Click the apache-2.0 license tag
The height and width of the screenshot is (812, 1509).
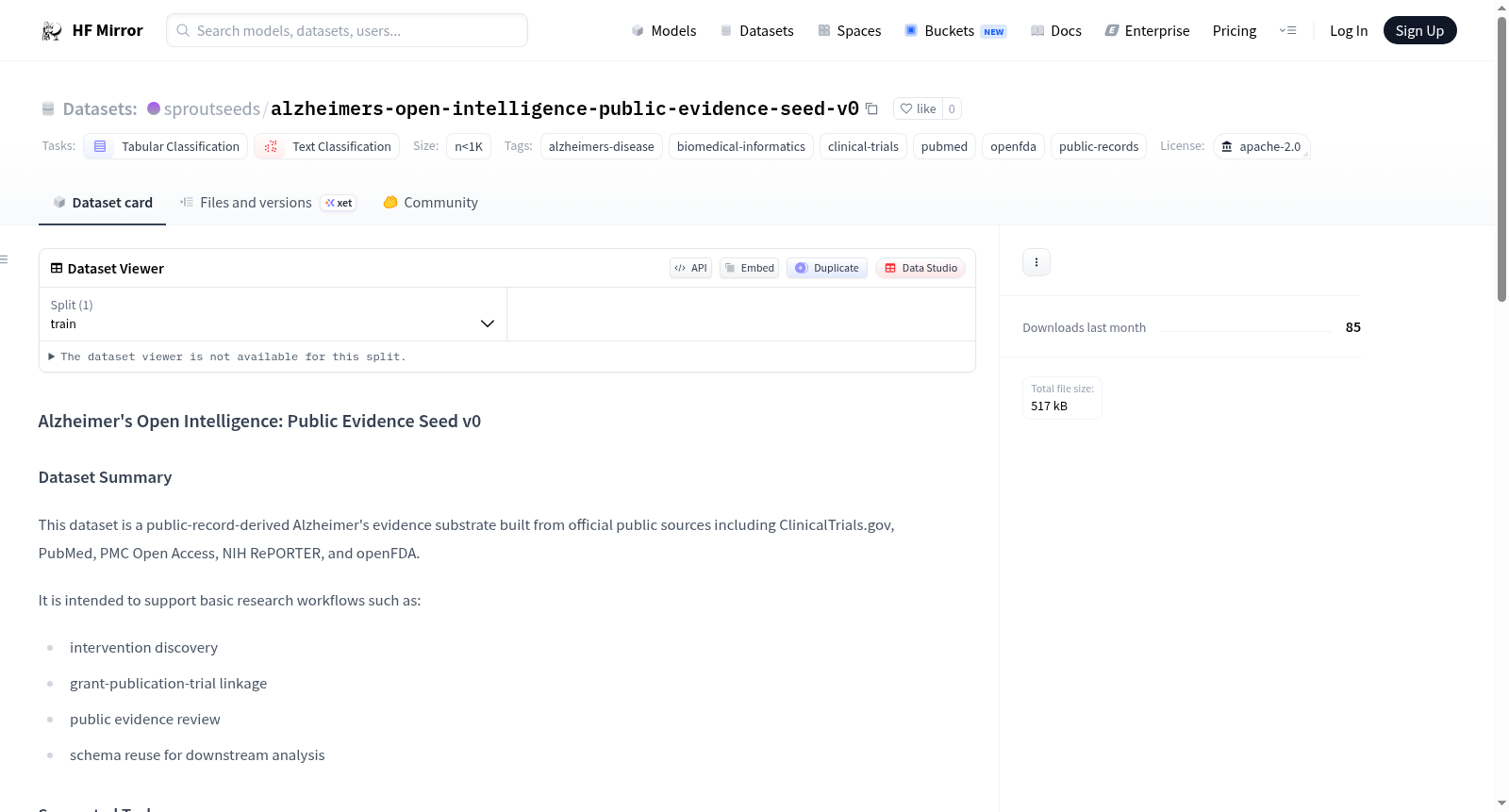(1261, 146)
